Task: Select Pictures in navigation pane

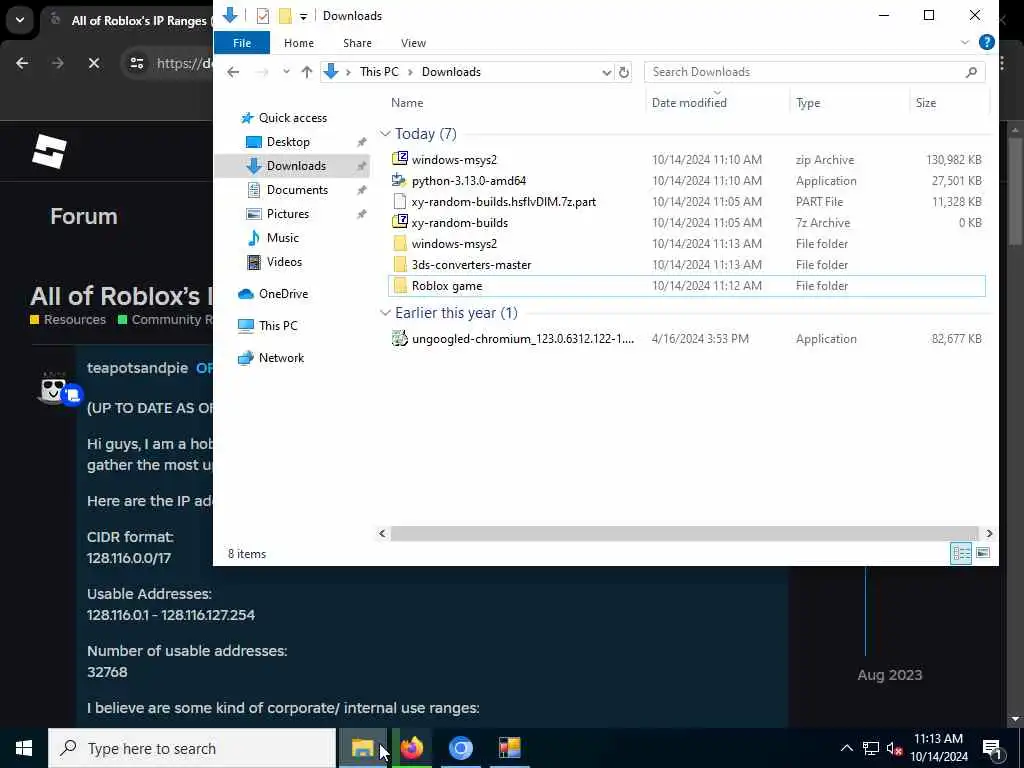Action: tap(287, 214)
